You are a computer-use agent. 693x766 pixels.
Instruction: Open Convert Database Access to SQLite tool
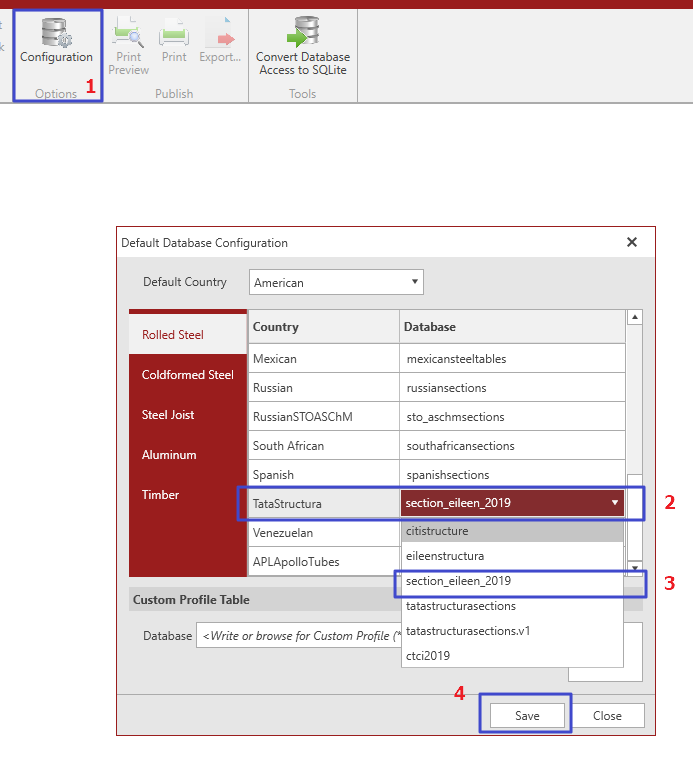pyautogui.click(x=303, y=45)
